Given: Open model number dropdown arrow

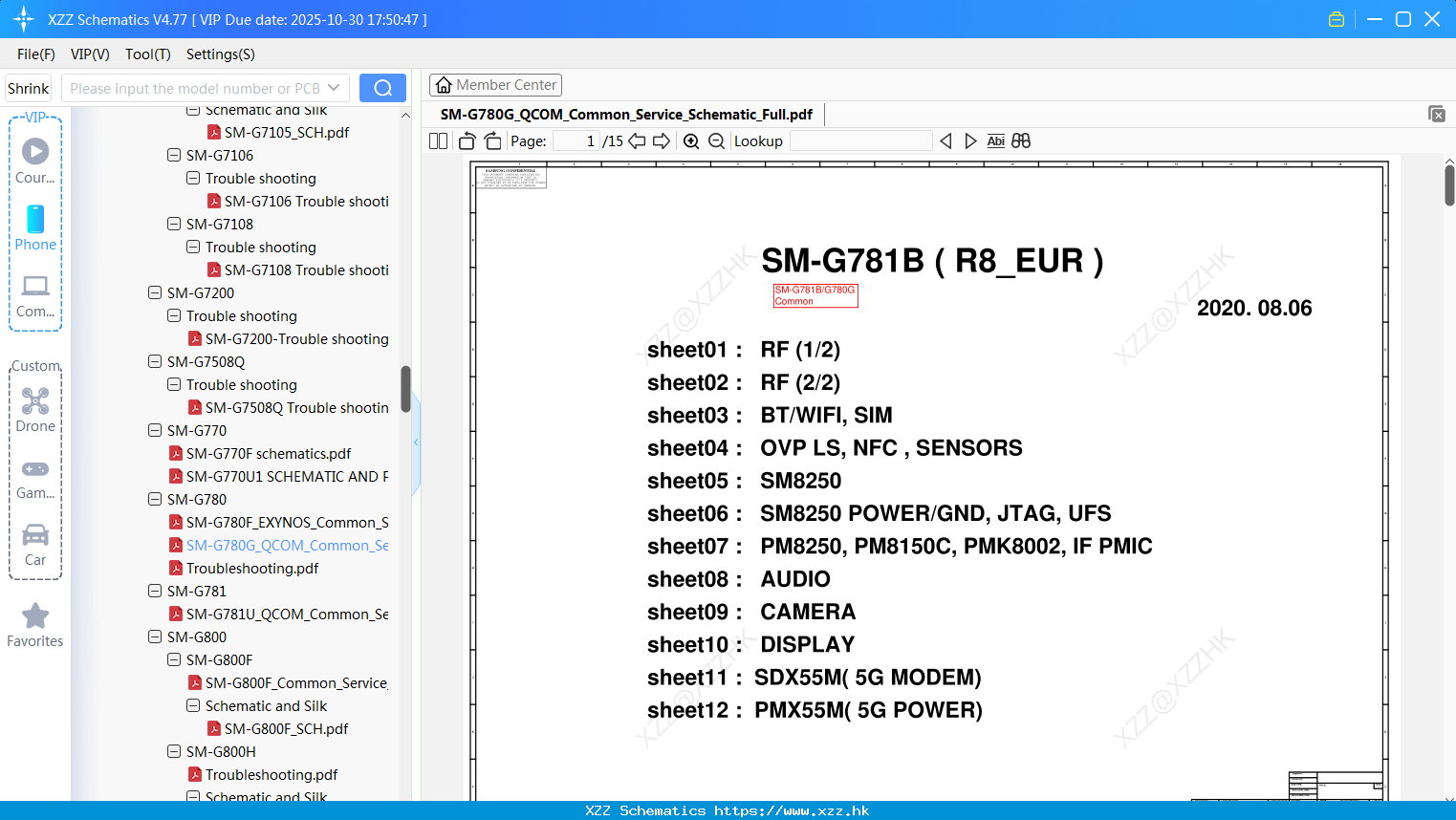Looking at the screenshot, I should (334, 88).
